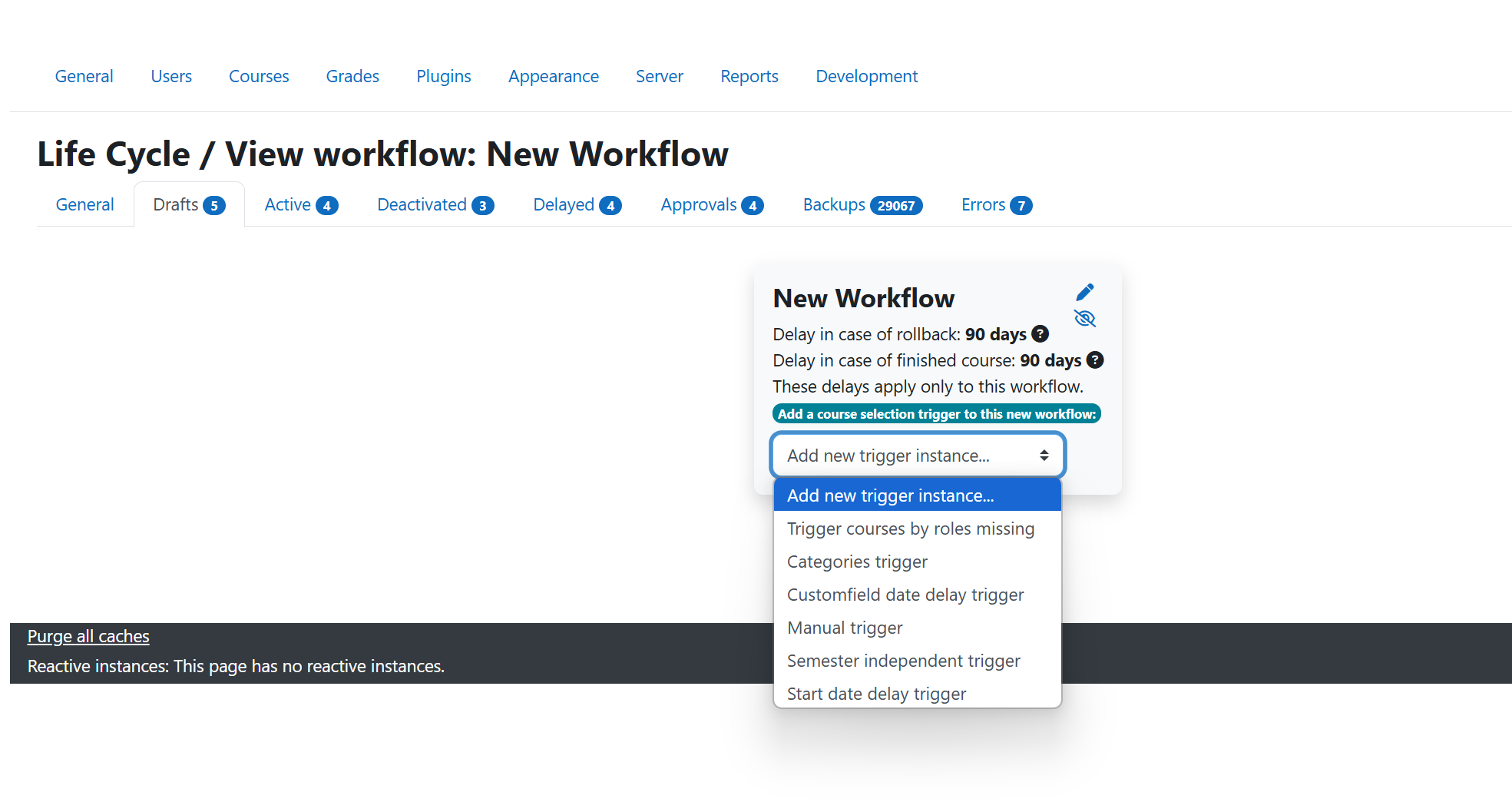The height and width of the screenshot is (812, 1512).
Task: Switch to the Active workflows tab
Action: pyautogui.click(x=300, y=205)
